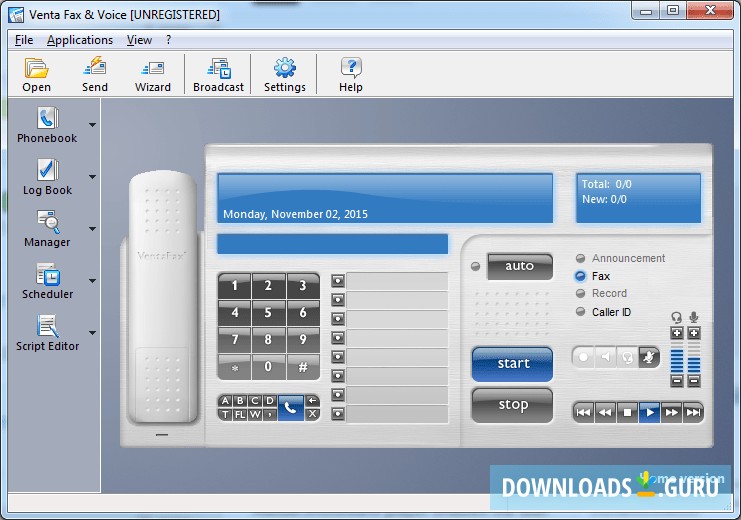The image size is (741, 520).
Task: Click the FL key on the keypad
Action: click(x=241, y=415)
